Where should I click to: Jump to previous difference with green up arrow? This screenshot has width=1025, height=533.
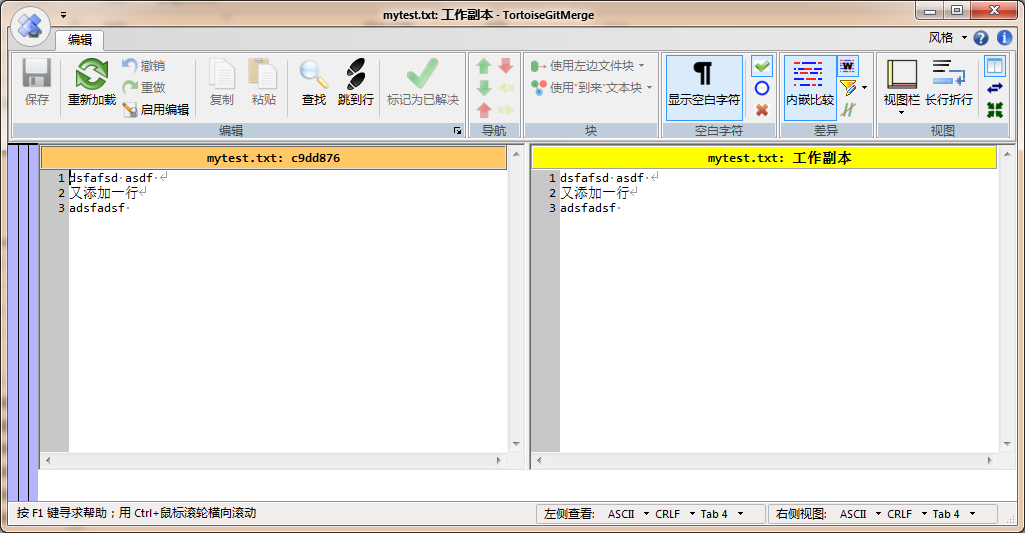[484, 66]
